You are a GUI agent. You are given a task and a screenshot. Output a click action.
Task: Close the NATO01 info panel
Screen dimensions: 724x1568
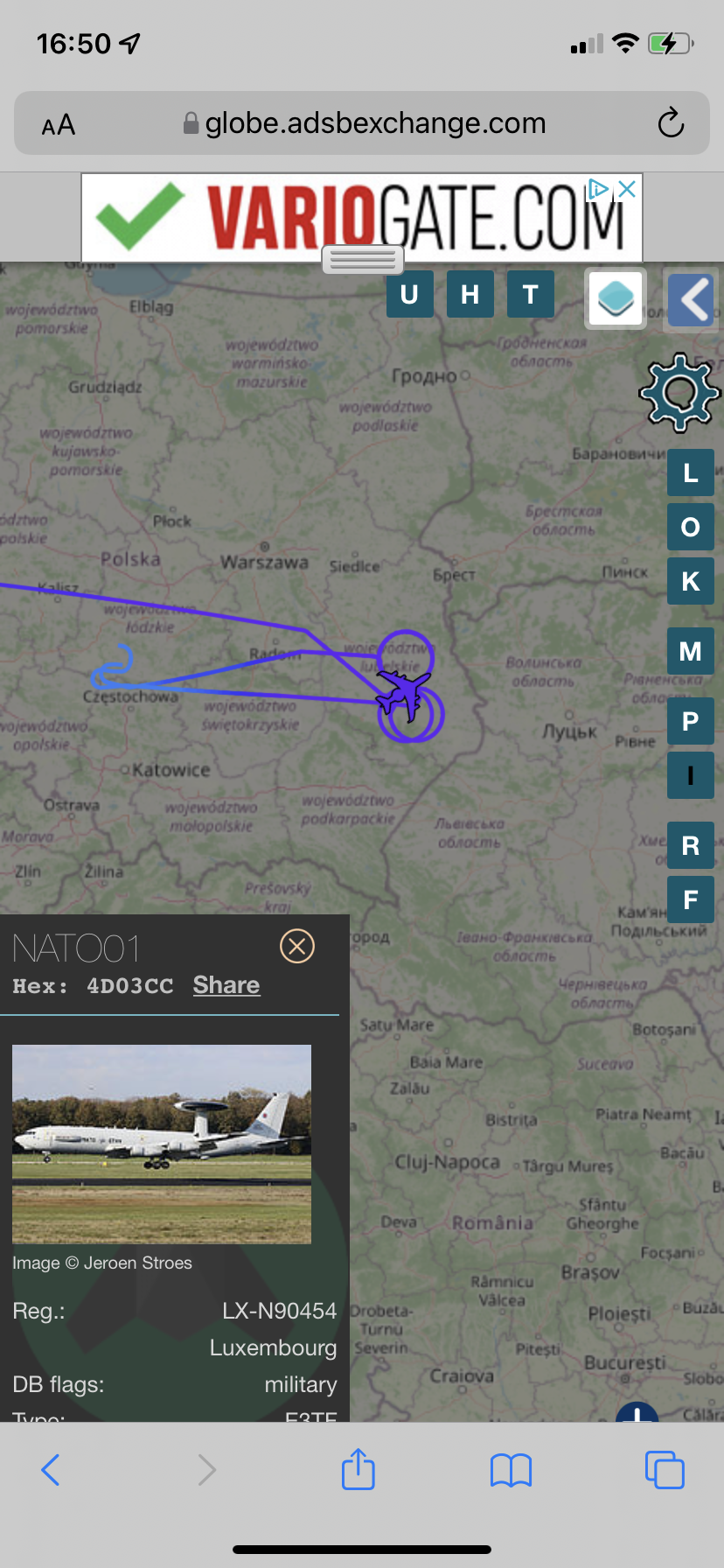297,946
